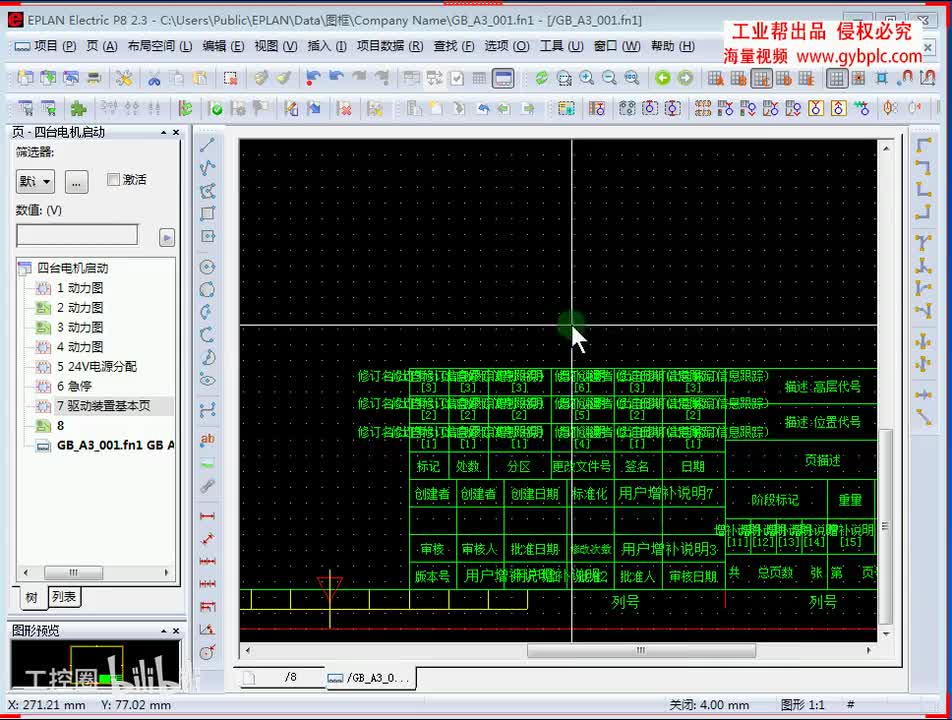Image resolution: width=952 pixels, height=720 pixels.
Task: Click the '...' filter settings button
Action: (x=76, y=181)
